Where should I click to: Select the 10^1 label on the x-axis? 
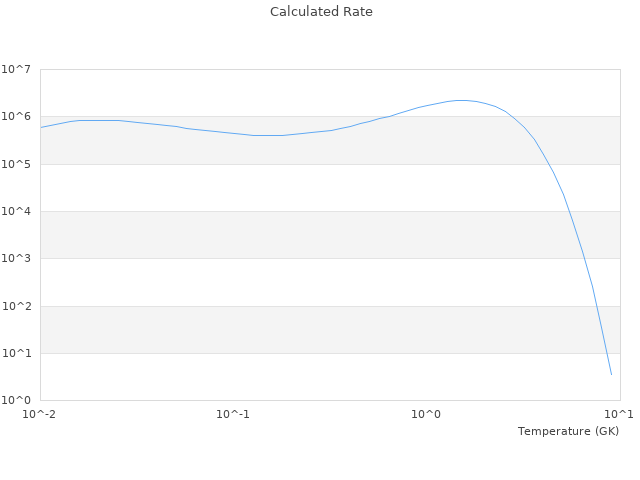[x=618, y=414]
